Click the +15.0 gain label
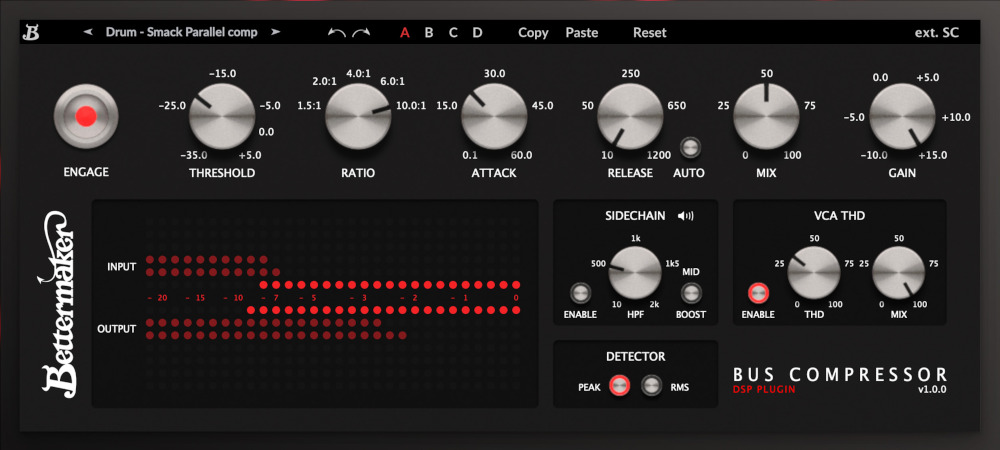Viewport: 1000px width, 450px height. [932, 155]
